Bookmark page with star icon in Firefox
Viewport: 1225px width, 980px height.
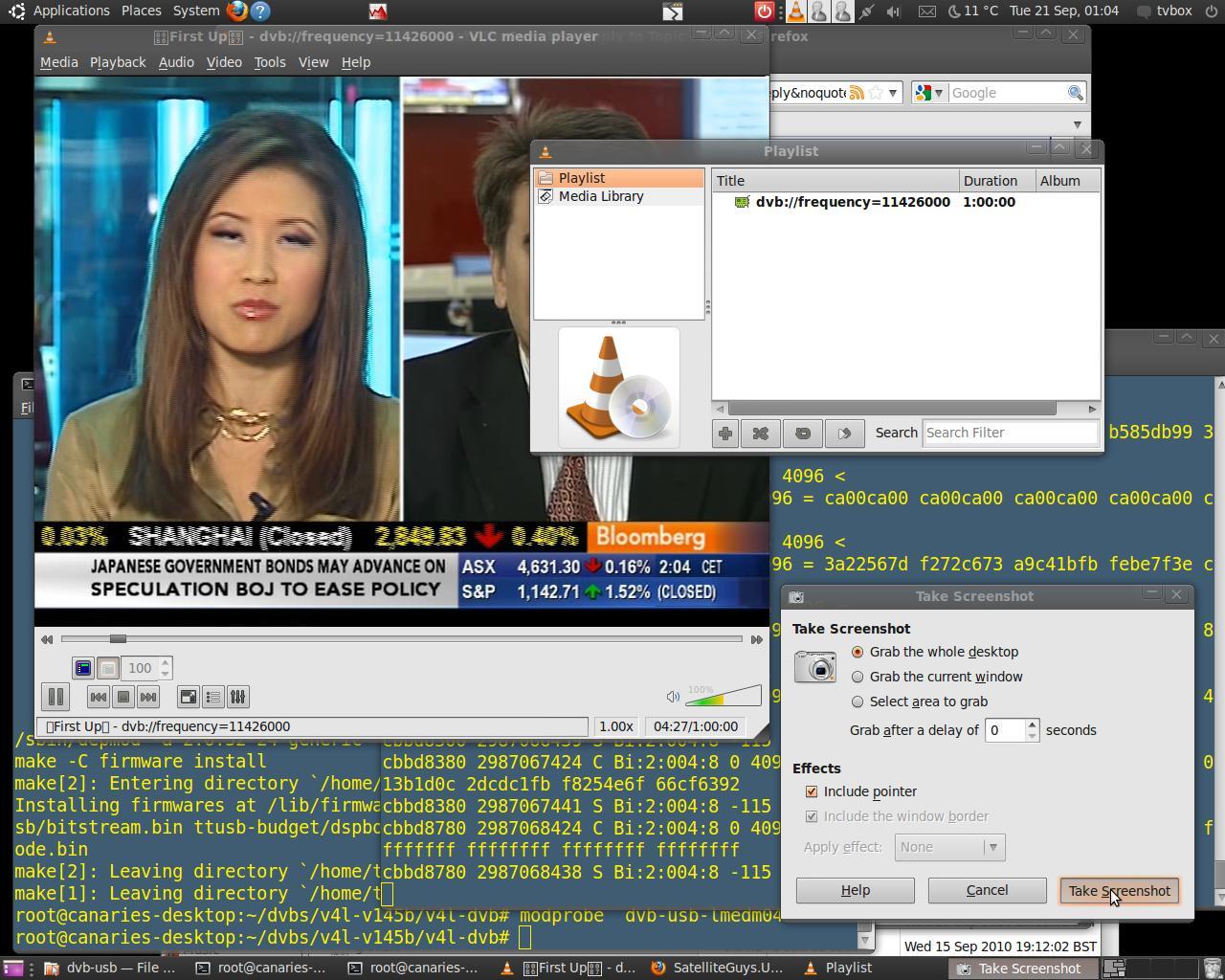[x=876, y=93]
